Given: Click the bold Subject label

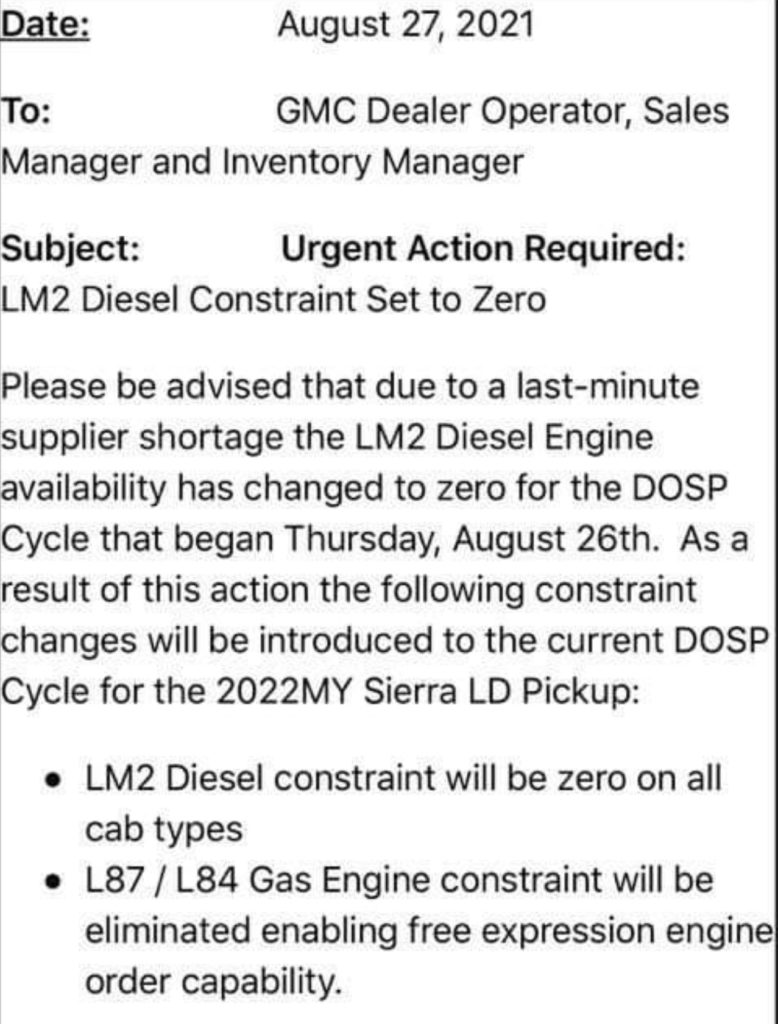Looking at the screenshot, I should coord(71,249).
